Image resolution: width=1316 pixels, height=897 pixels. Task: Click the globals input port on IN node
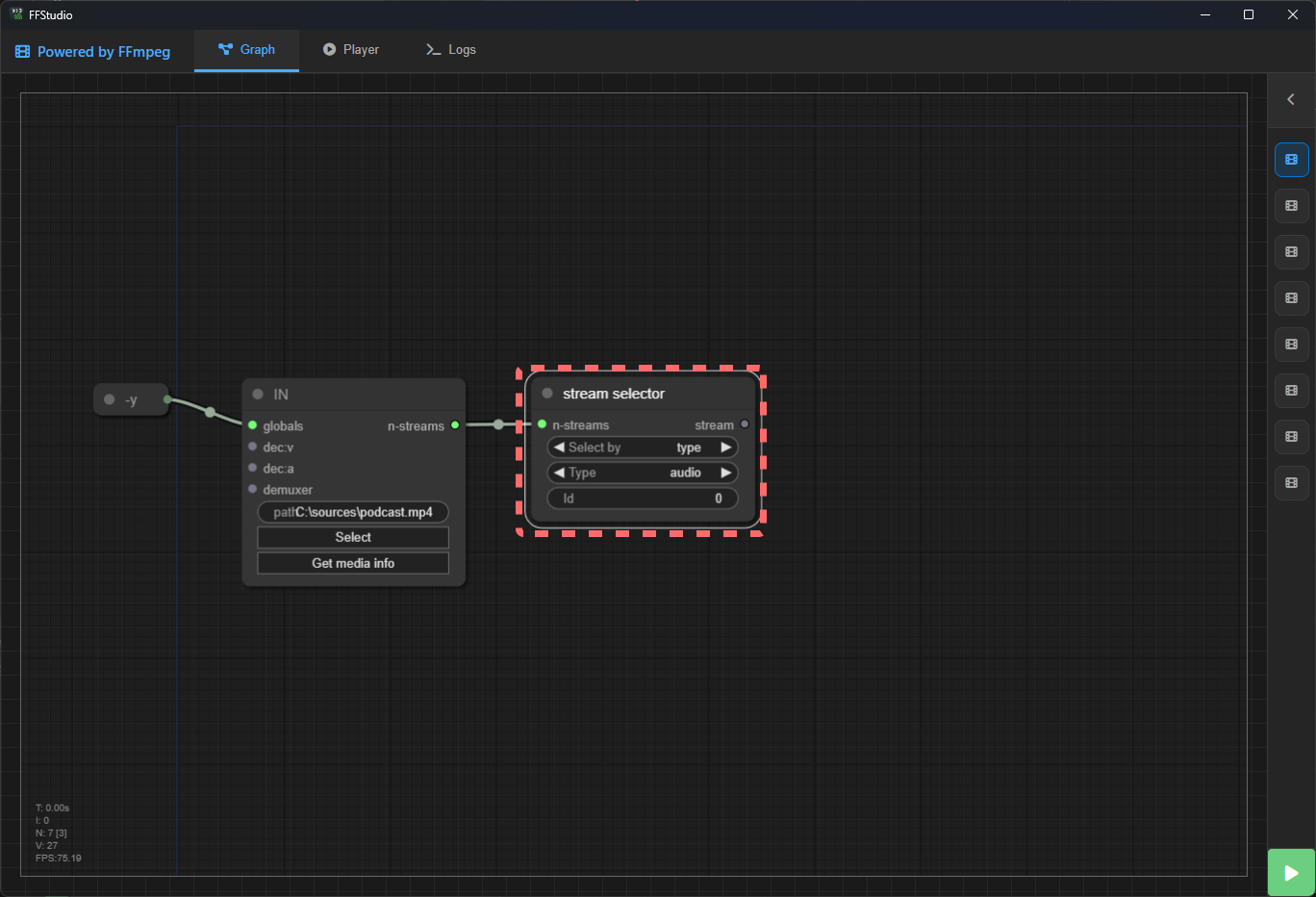point(253,425)
